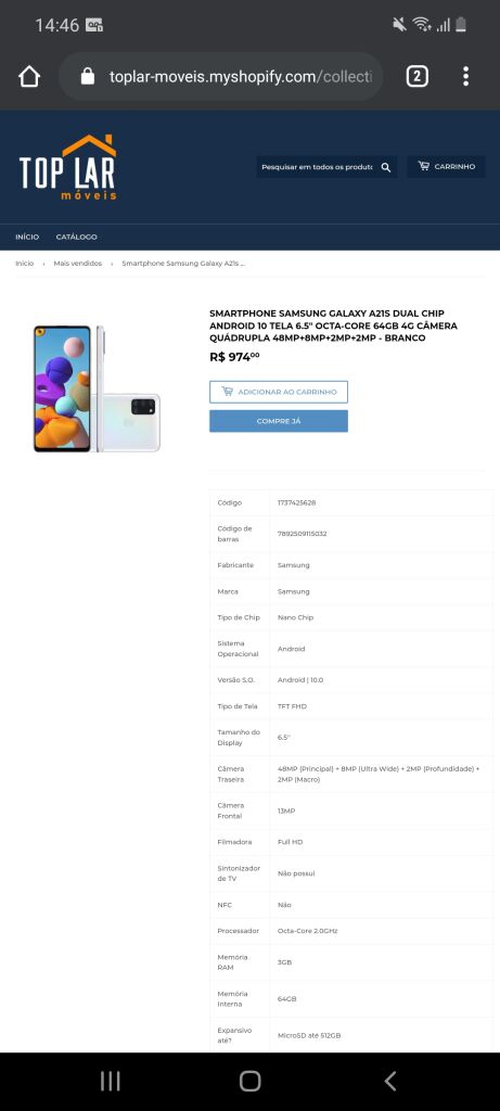
Task: Open the Início menu item
Action: pyautogui.click(x=27, y=237)
